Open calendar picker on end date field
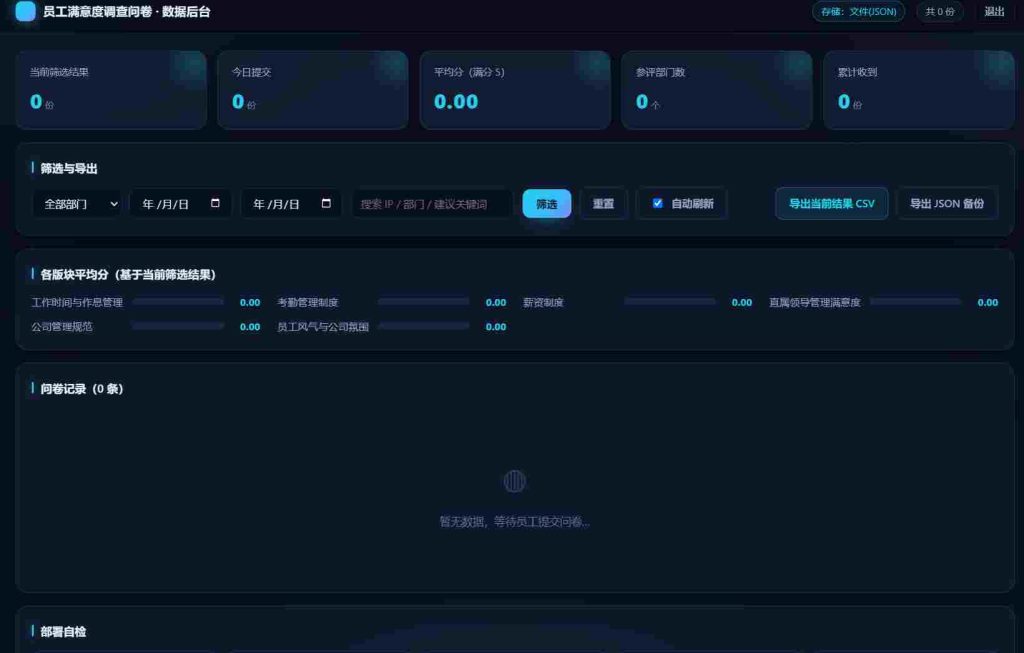Screen dimensions: 1024x653 (x=326, y=203)
